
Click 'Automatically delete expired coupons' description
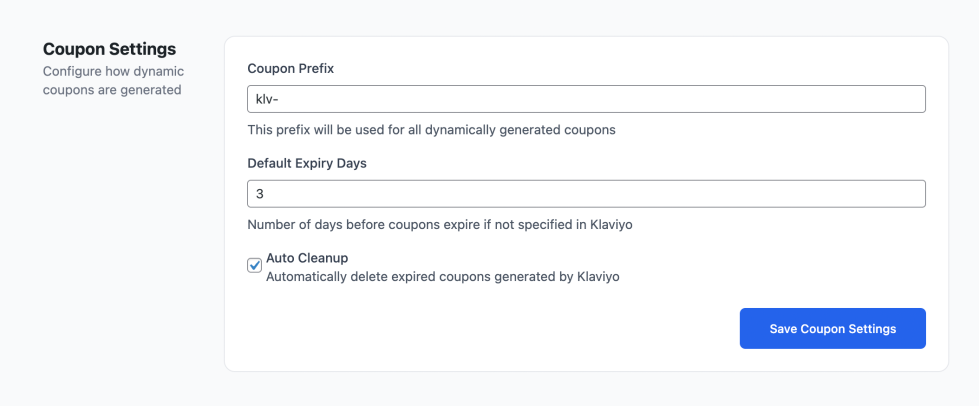pos(442,276)
